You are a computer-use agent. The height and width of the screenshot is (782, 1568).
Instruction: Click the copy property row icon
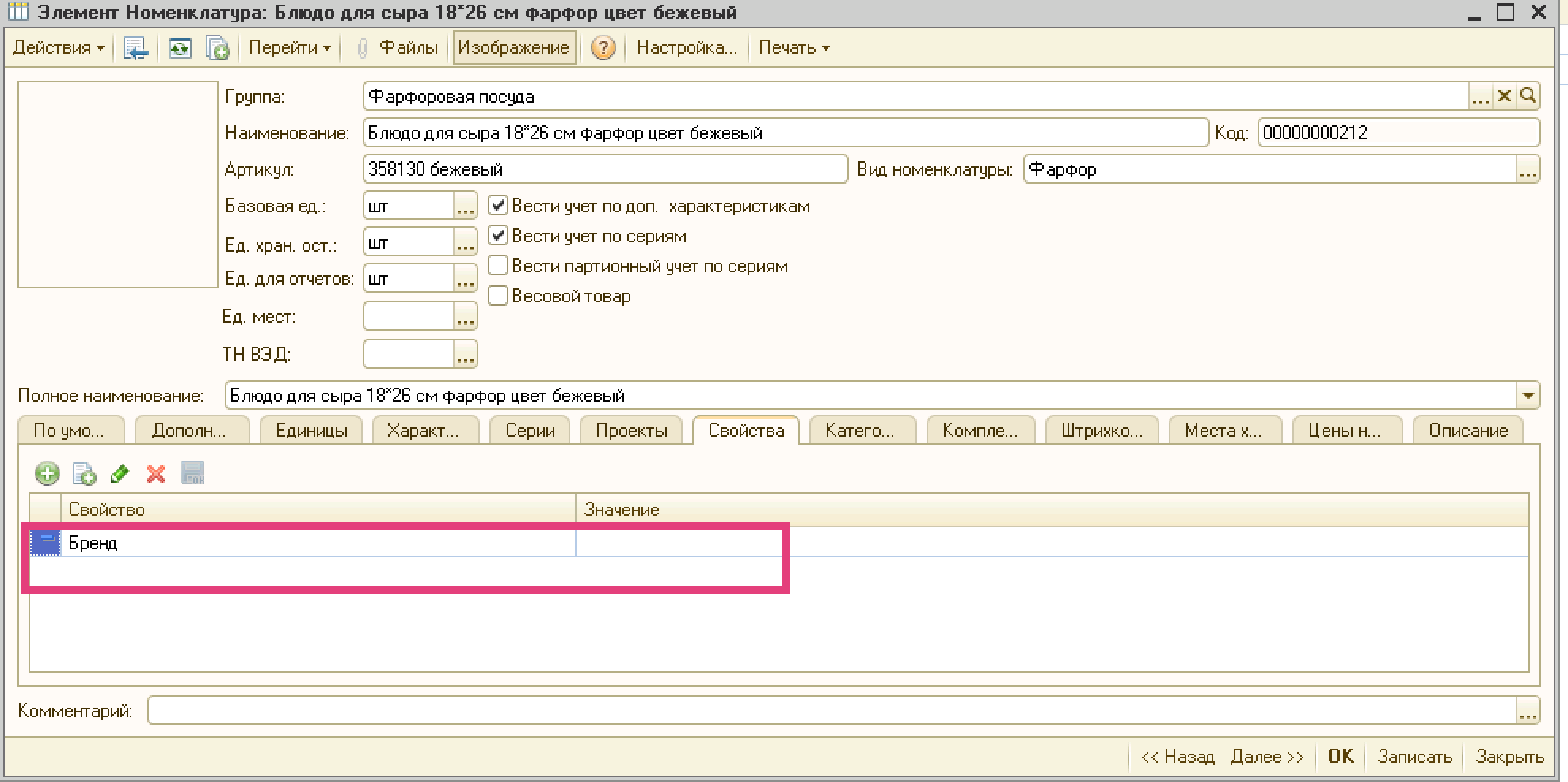pos(84,474)
